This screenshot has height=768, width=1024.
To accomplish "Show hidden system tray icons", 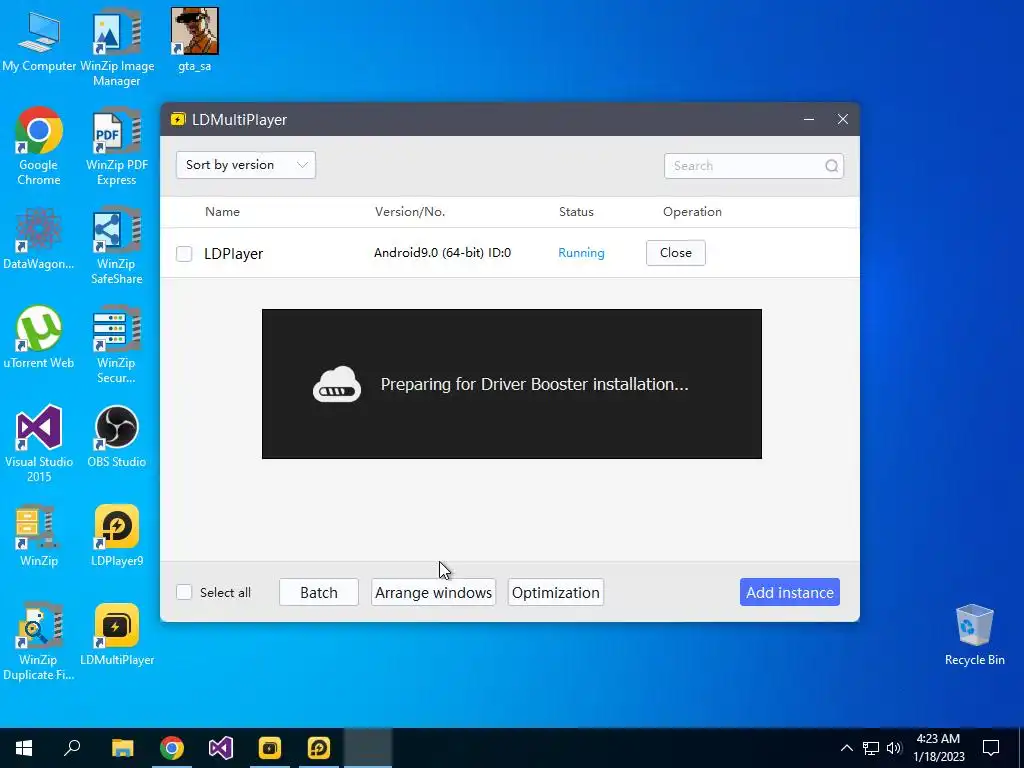I will click(x=846, y=748).
